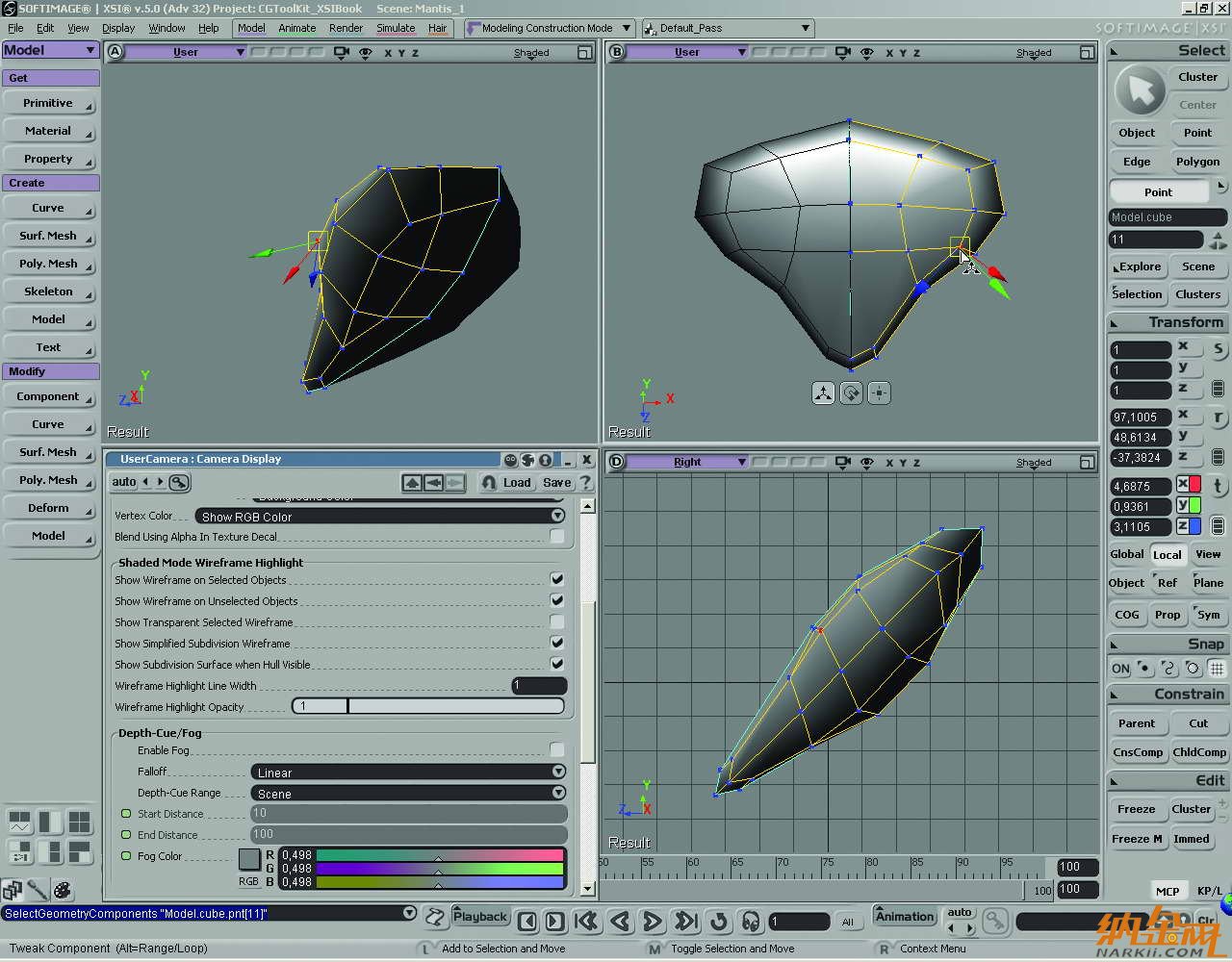
Task: Toggle snap to grid icon
Action: (1218, 668)
